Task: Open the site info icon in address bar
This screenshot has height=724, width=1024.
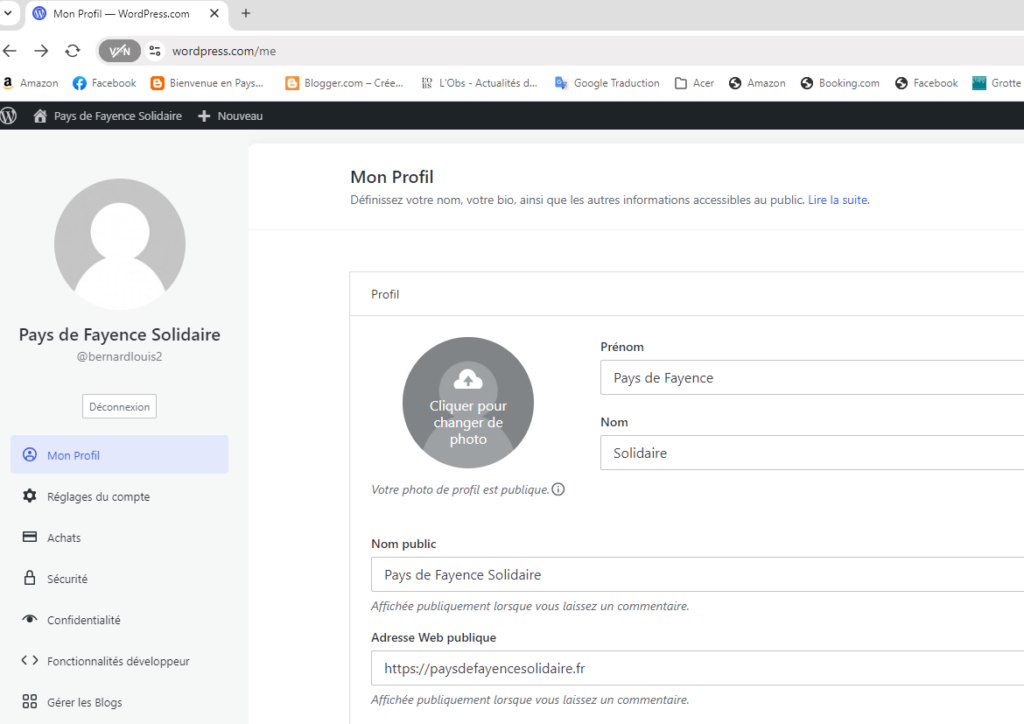Action: (154, 51)
